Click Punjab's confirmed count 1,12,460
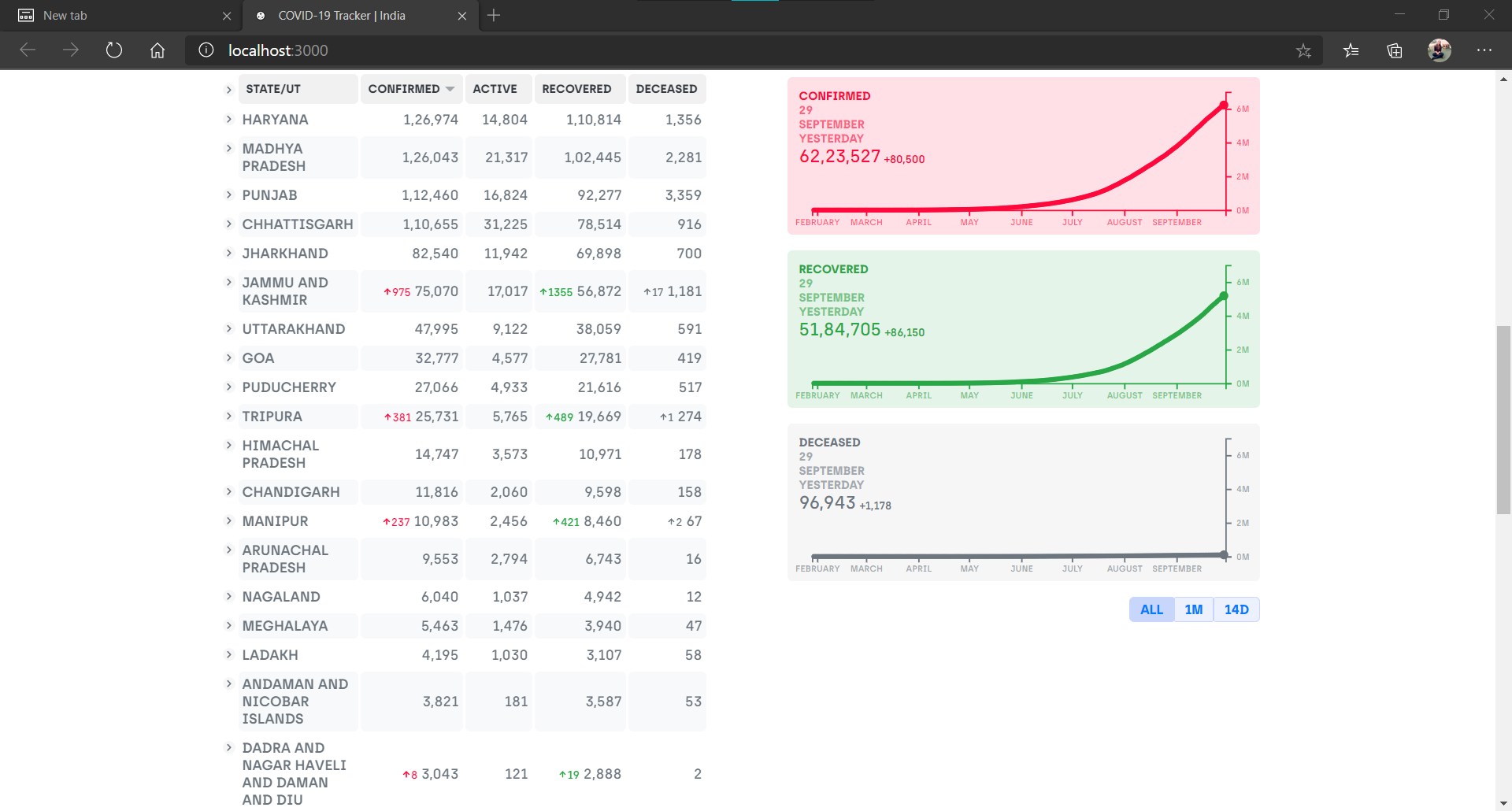The image size is (1512, 811). point(430,195)
